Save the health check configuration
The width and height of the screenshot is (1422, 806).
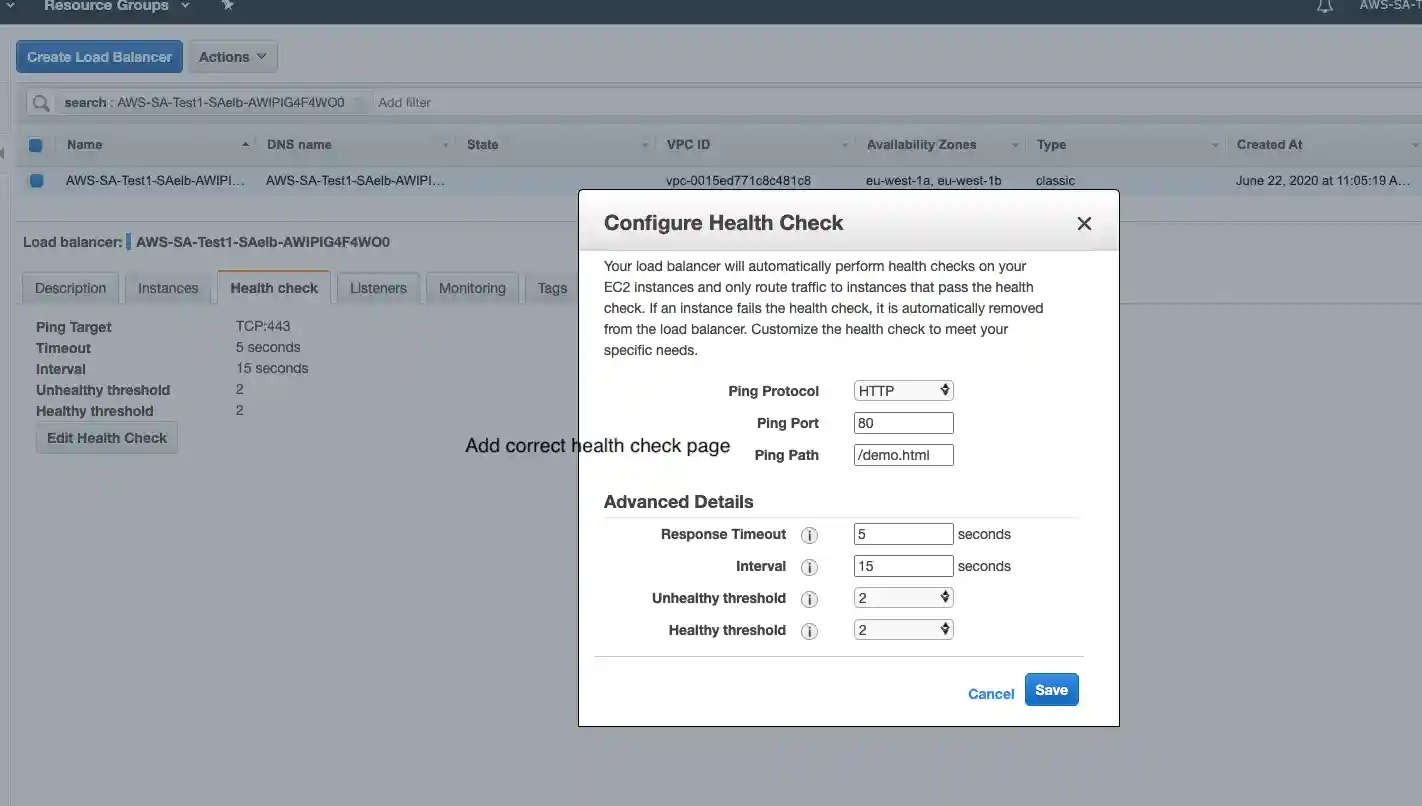(1051, 690)
